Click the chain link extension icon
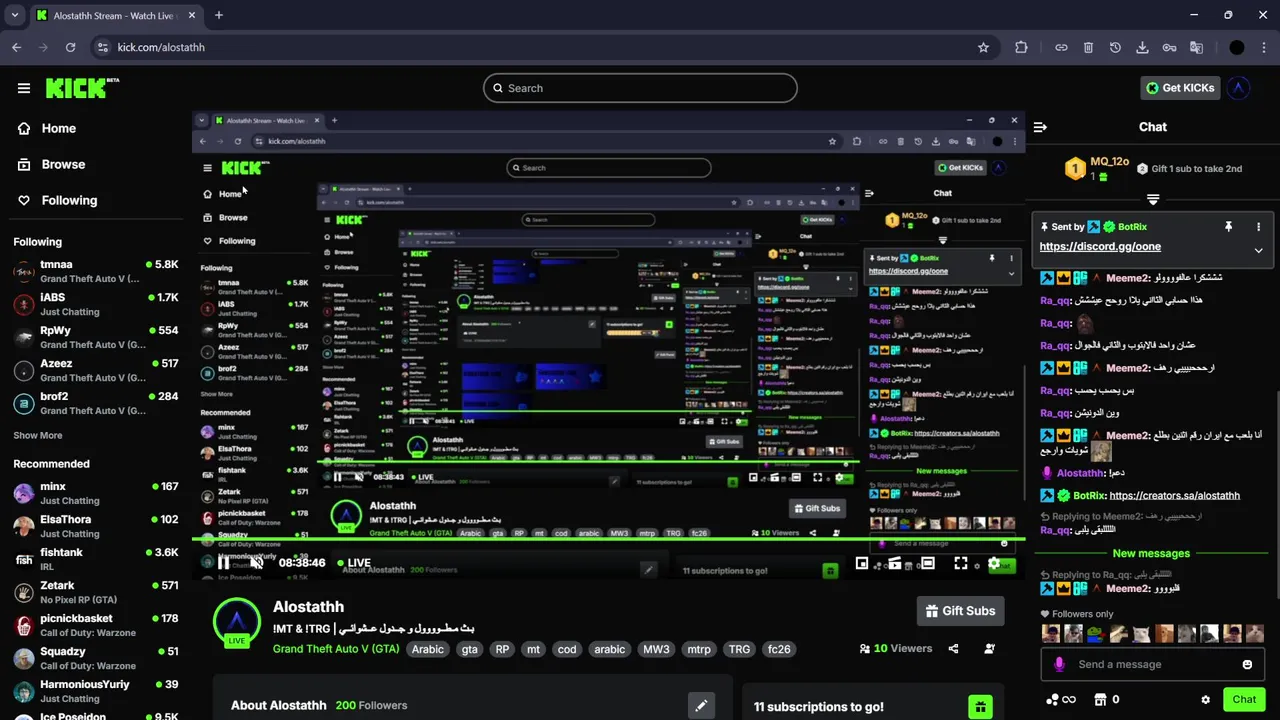 coord(1061,47)
